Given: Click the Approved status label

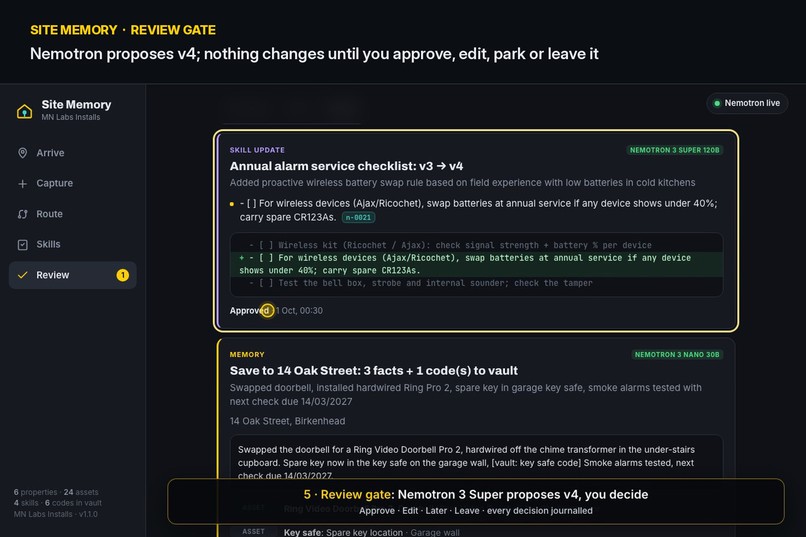Looking at the screenshot, I should [x=249, y=310].
